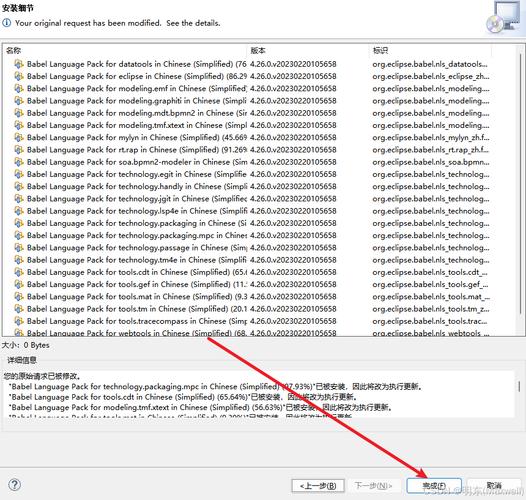Click the help question mark icon
This screenshot has height=500, width=526.
click(x=14, y=485)
